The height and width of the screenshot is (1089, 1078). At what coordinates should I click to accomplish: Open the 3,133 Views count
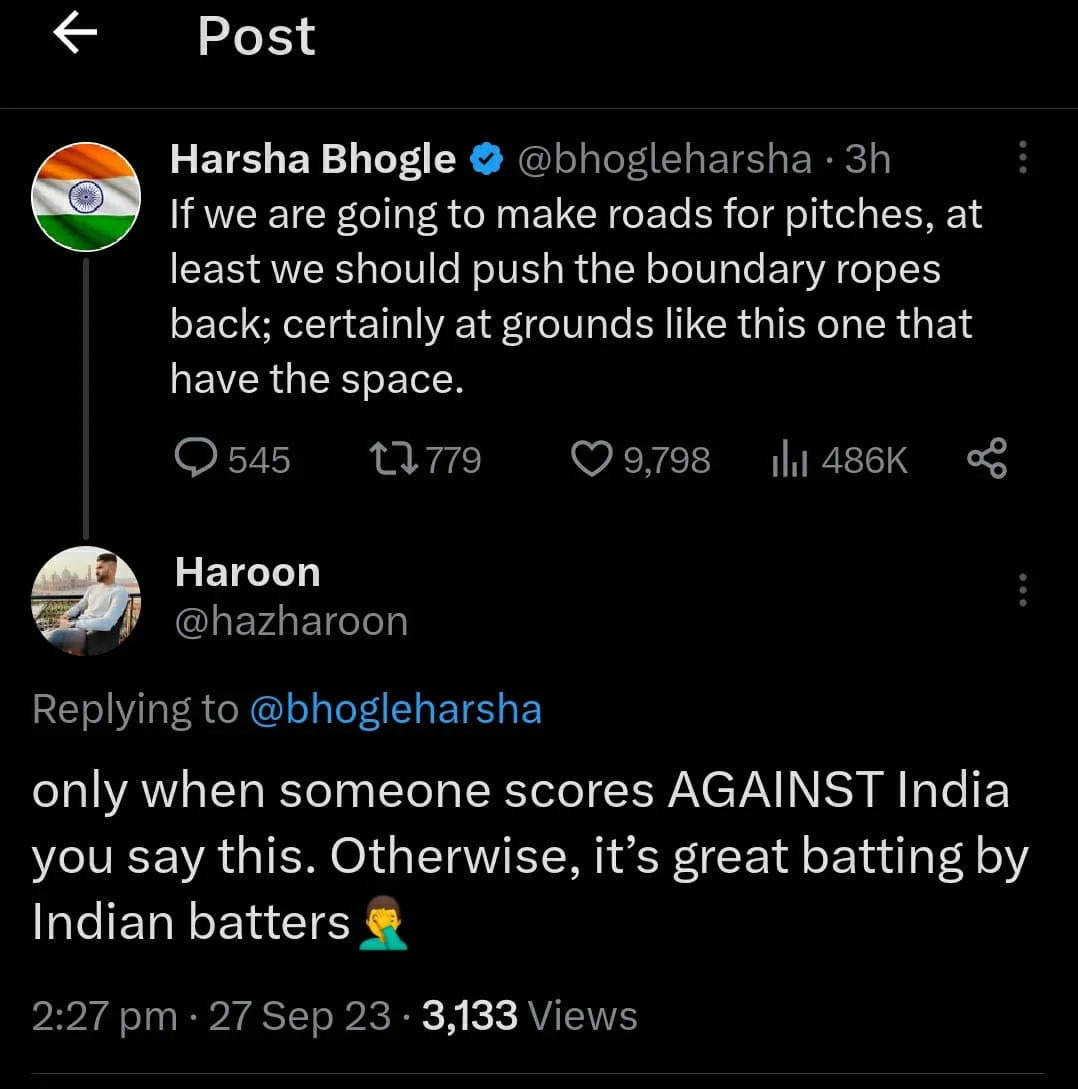(x=529, y=1015)
